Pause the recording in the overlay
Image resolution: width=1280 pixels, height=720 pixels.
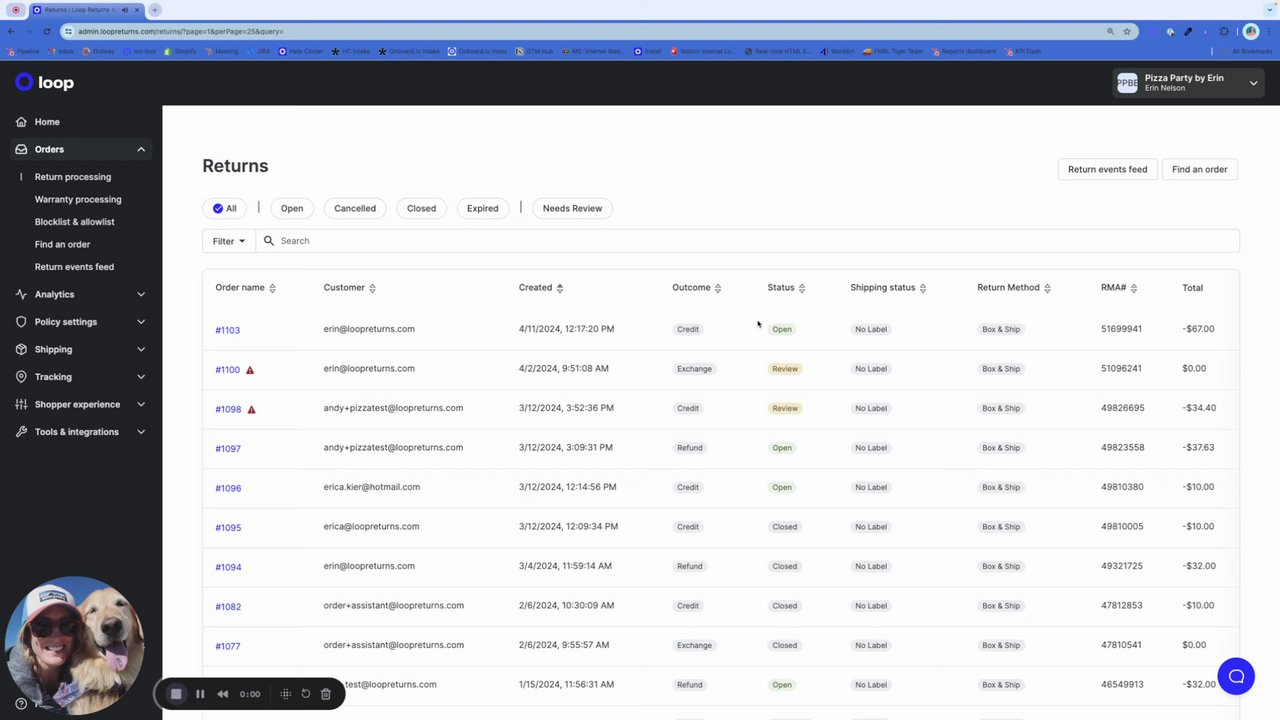(x=200, y=694)
